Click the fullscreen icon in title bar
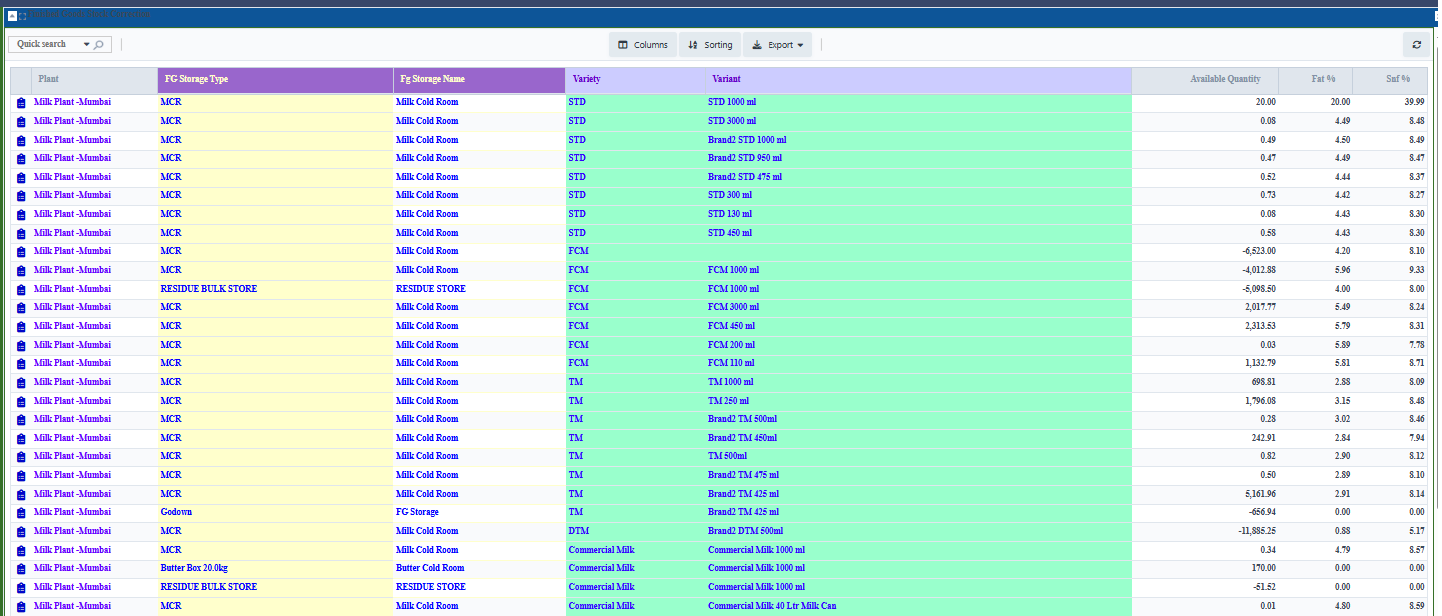The image size is (1442, 616). tap(23, 16)
